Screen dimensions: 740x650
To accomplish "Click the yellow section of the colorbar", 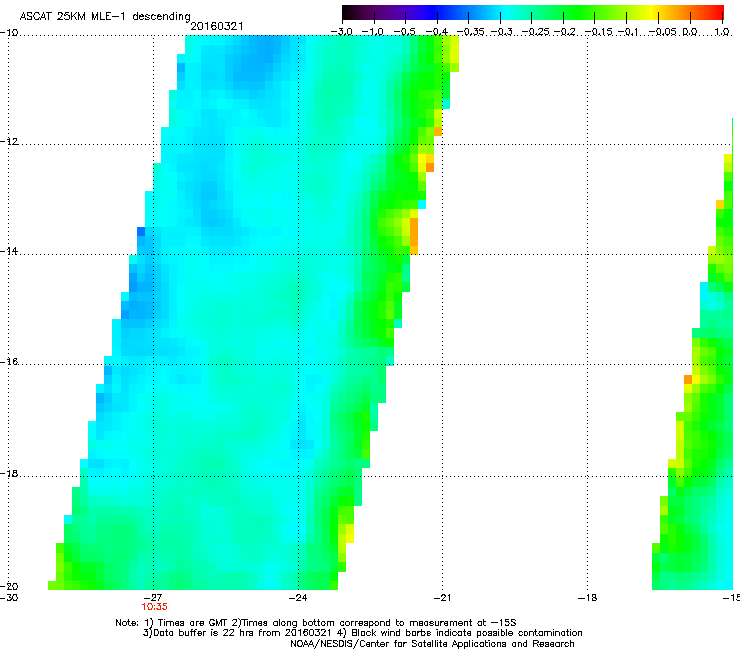I will click(x=650, y=12).
